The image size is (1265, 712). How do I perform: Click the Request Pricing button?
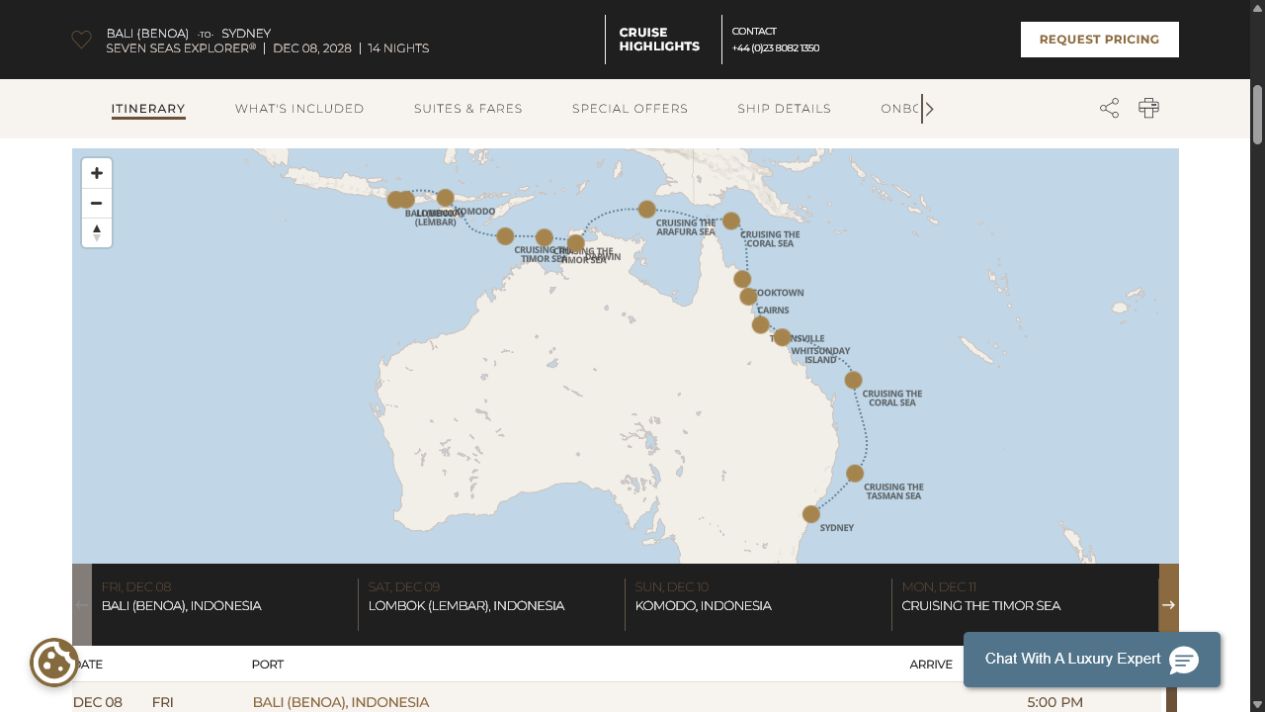(x=1099, y=40)
